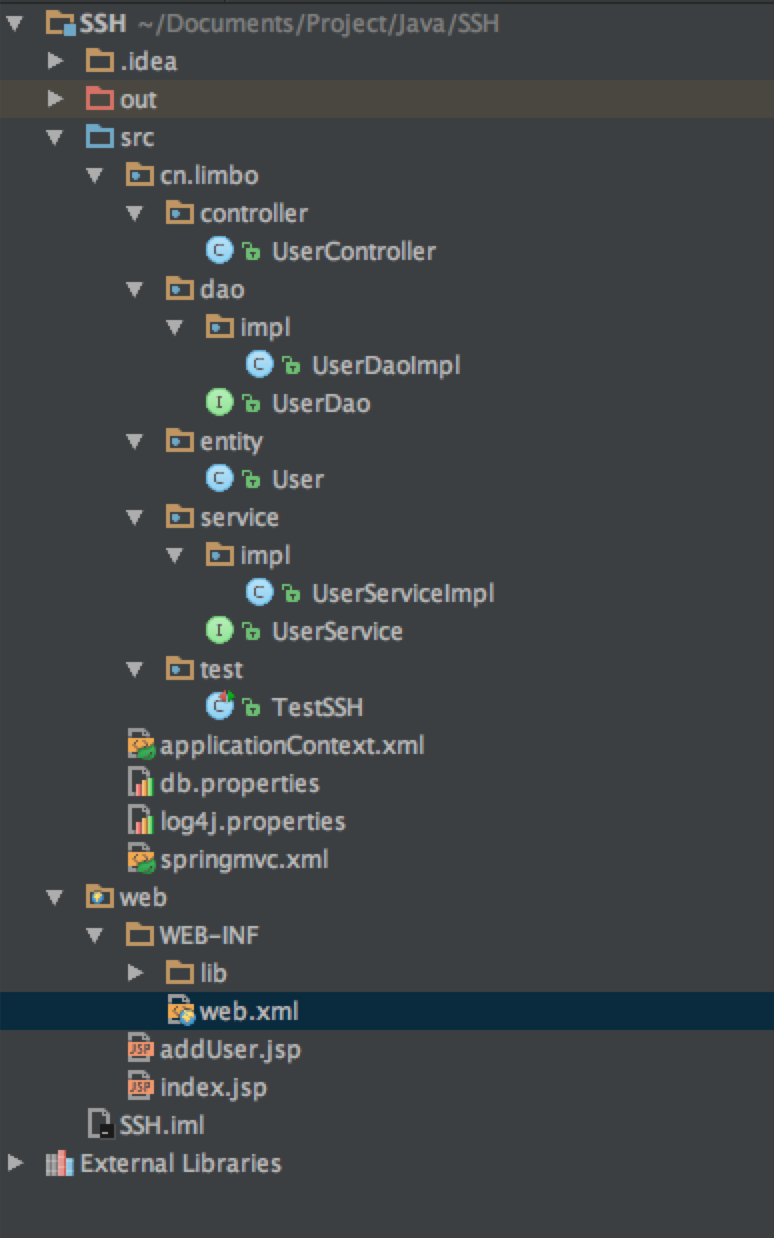Click the UserService interface icon
774x1238 pixels.
point(219,631)
